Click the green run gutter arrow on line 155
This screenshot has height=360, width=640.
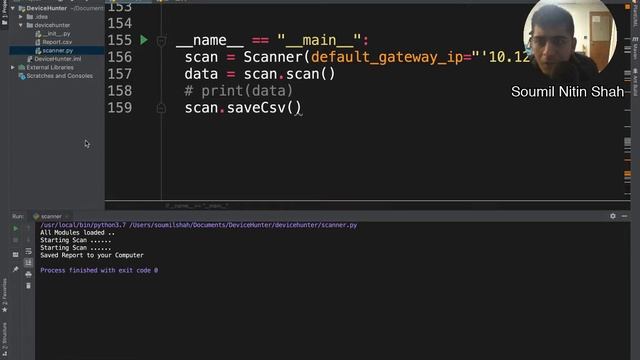(x=144, y=40)
